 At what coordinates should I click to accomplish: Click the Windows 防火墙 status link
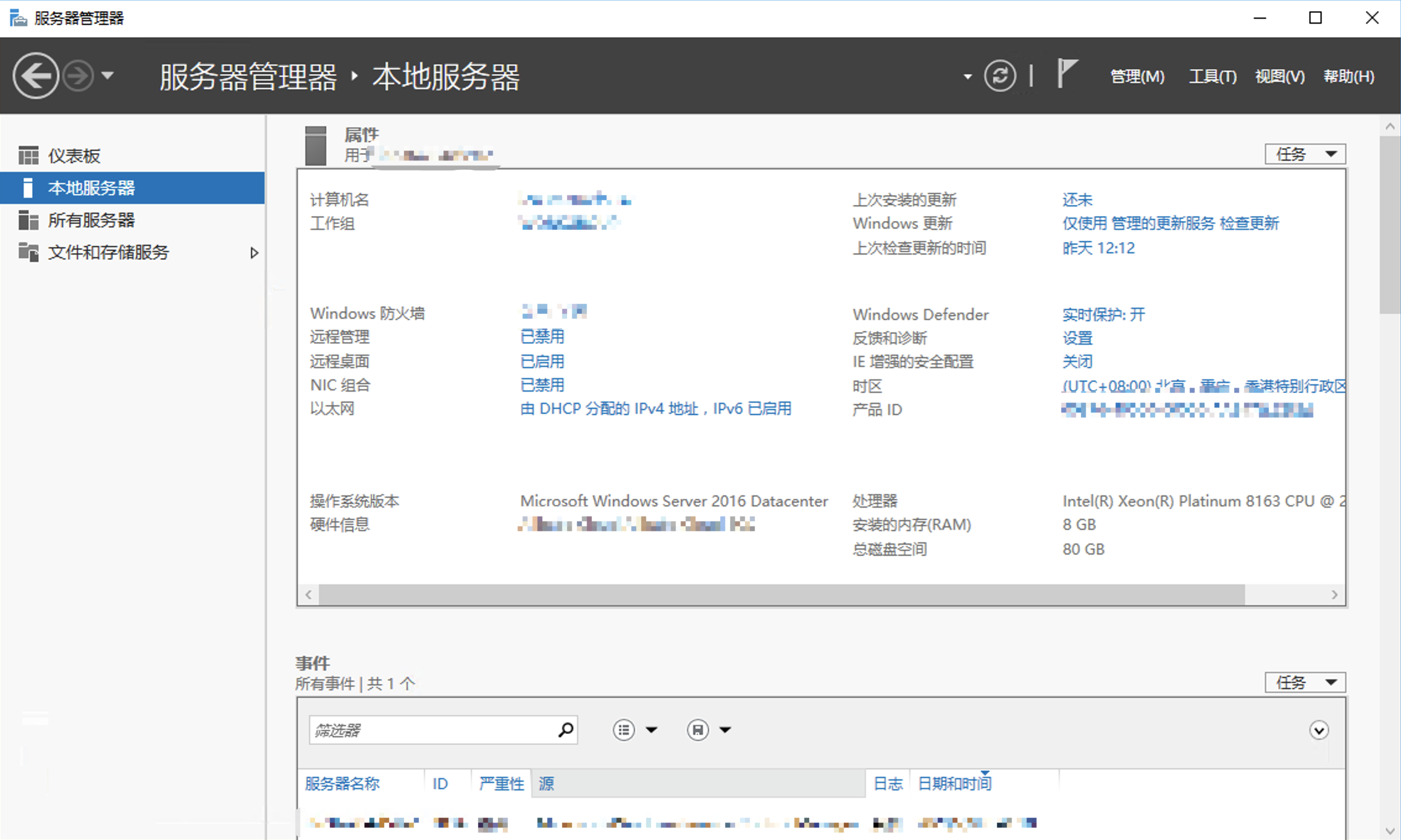(x=553, y=312)
